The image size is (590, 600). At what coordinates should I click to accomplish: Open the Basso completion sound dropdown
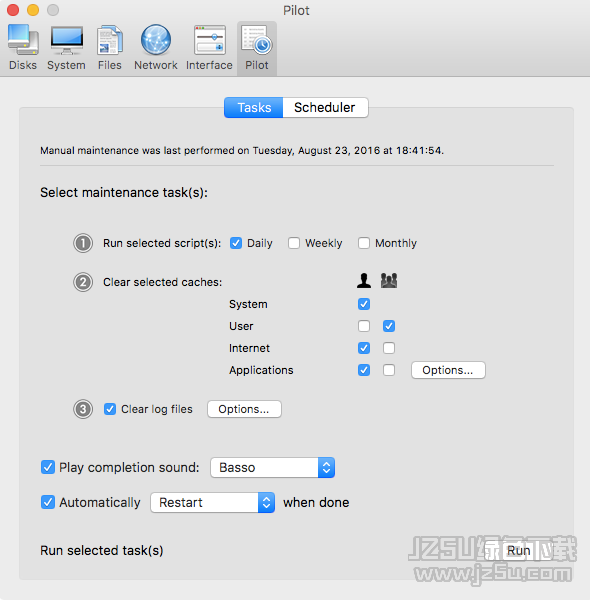[x=272, y=468]
